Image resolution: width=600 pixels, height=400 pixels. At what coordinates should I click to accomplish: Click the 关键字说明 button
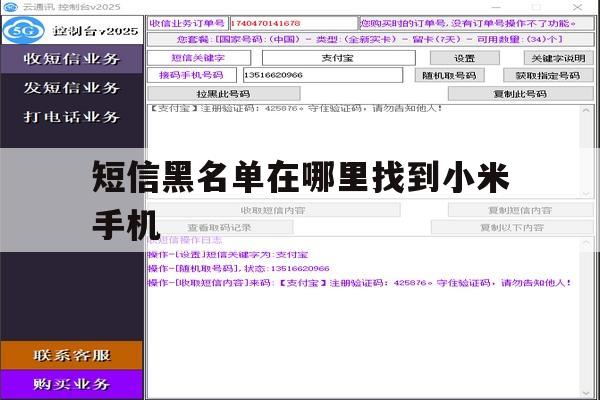click(558, 58)
